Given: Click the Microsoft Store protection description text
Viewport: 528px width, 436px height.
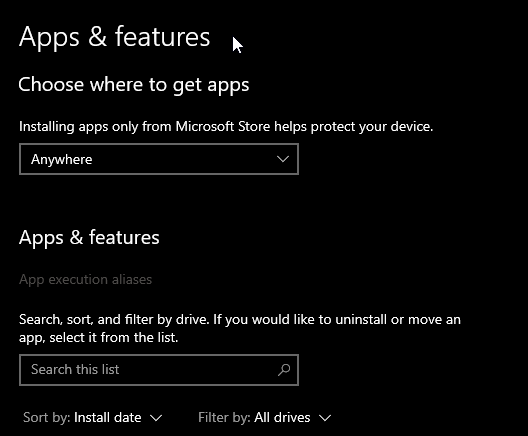Looking at the screenshot, I should pos(226,127).
